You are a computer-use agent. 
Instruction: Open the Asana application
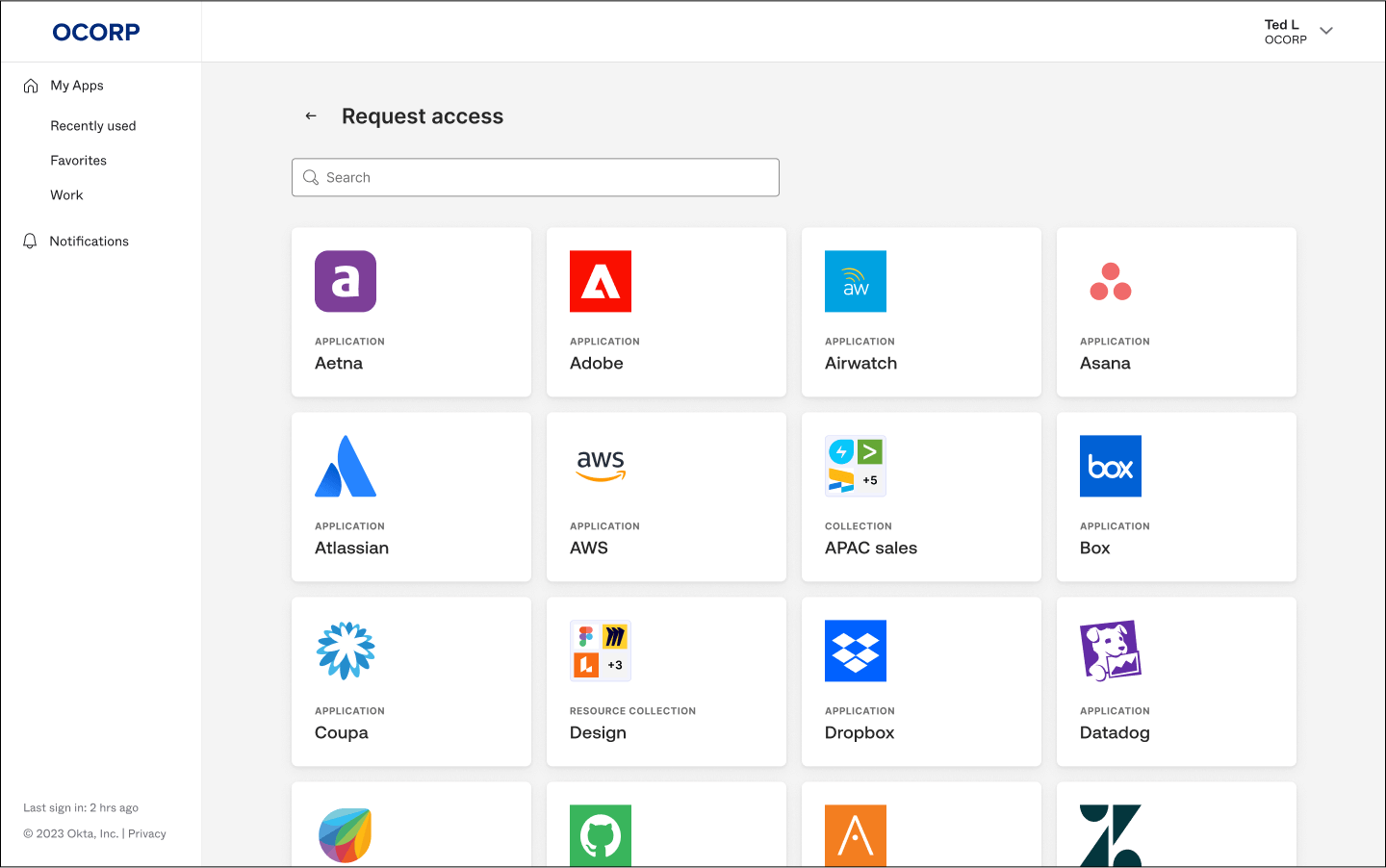pos(1176,312)
